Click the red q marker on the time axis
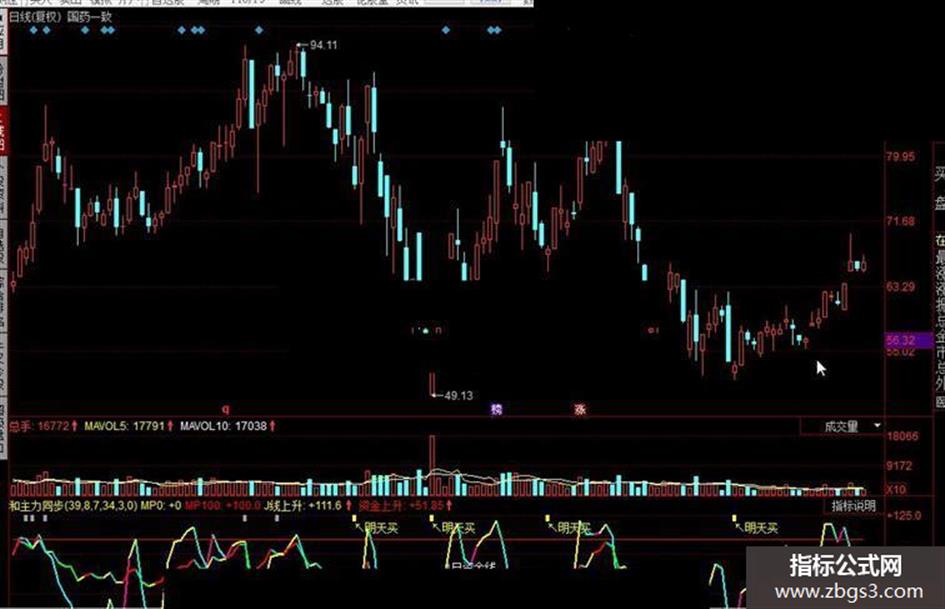This screenshot has width=945, height=609. coord(226,409)
